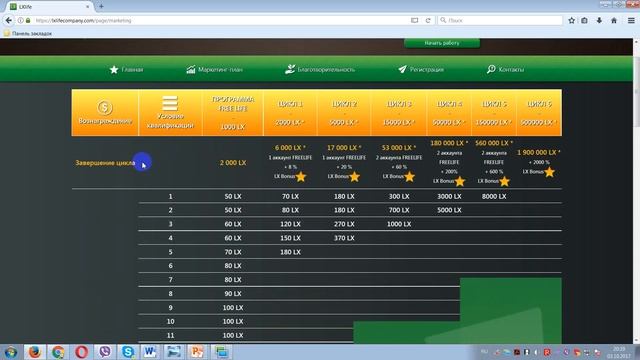Click the 3000 LX table cell

[x=449, y=196]
